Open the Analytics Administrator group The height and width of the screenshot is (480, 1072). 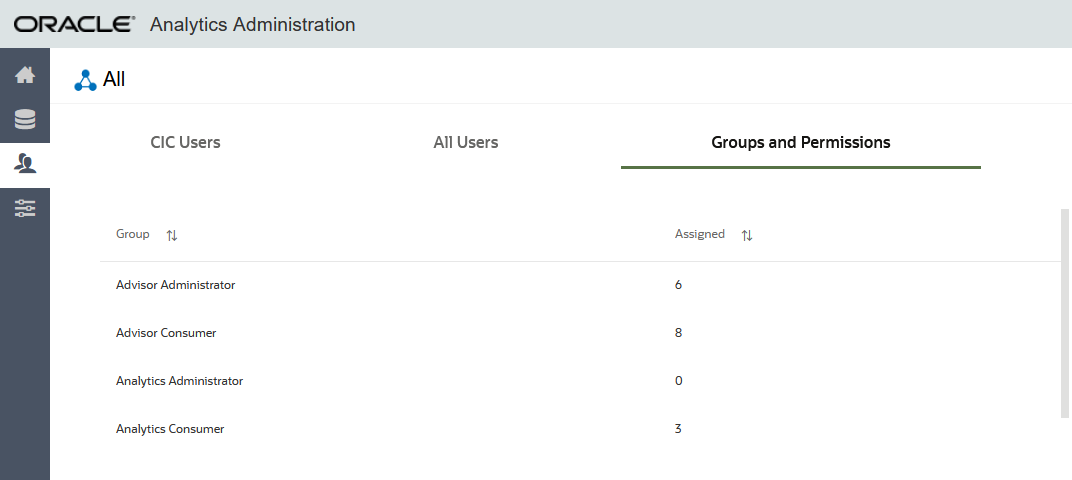180,381
